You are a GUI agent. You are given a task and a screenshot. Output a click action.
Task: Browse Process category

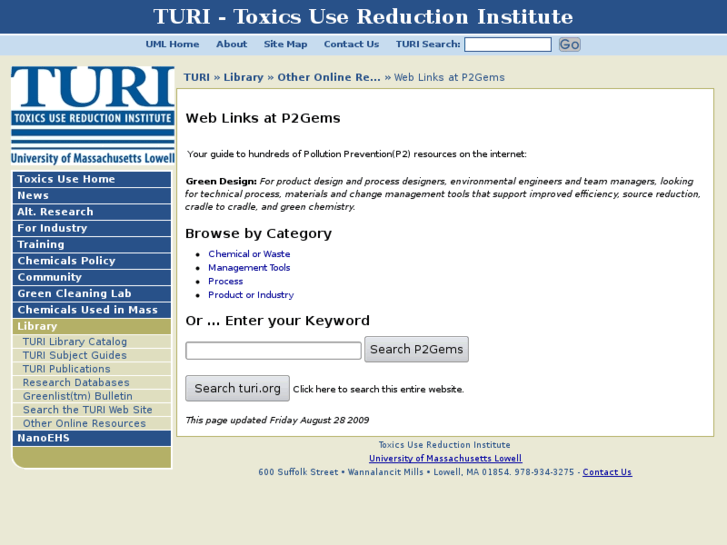(225, 281)
